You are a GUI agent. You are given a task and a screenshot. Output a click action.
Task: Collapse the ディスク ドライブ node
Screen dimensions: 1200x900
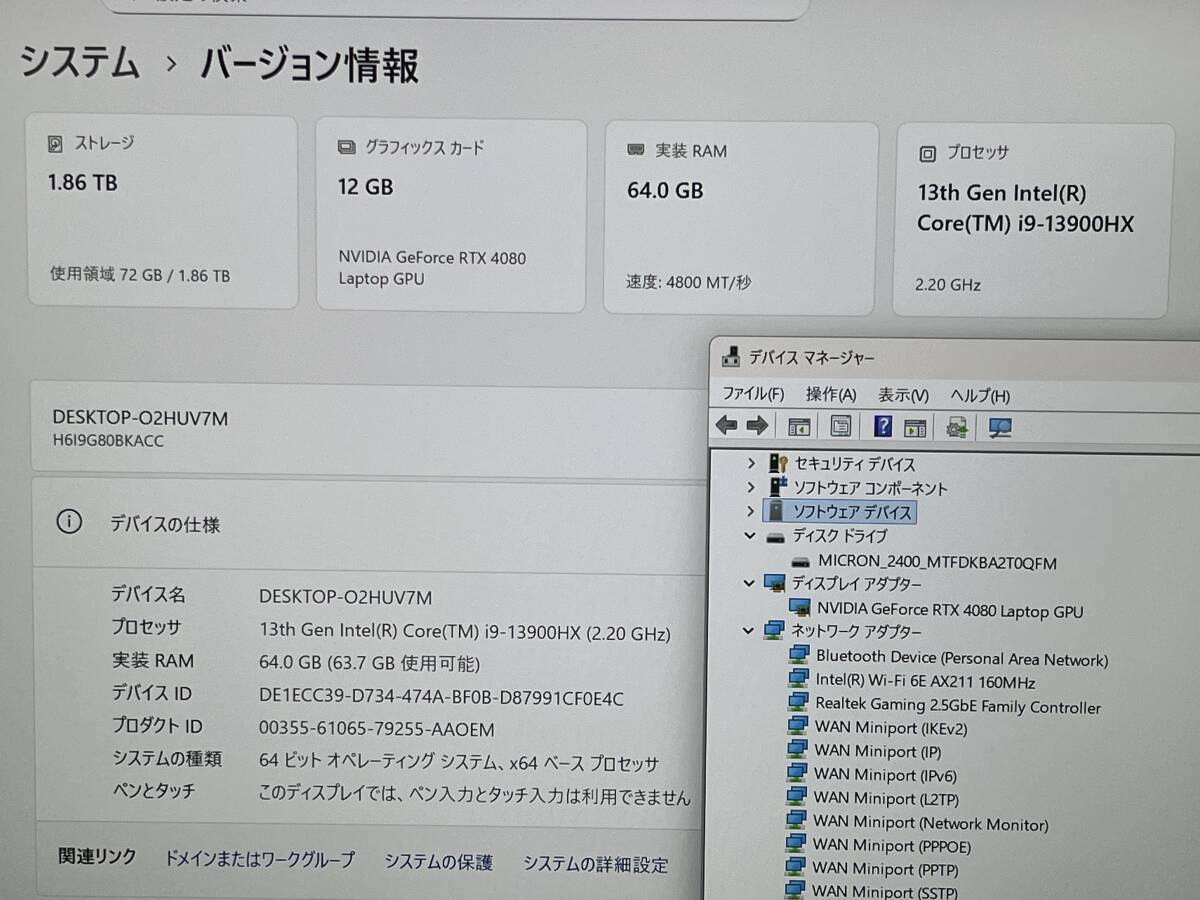coord(750,536)
